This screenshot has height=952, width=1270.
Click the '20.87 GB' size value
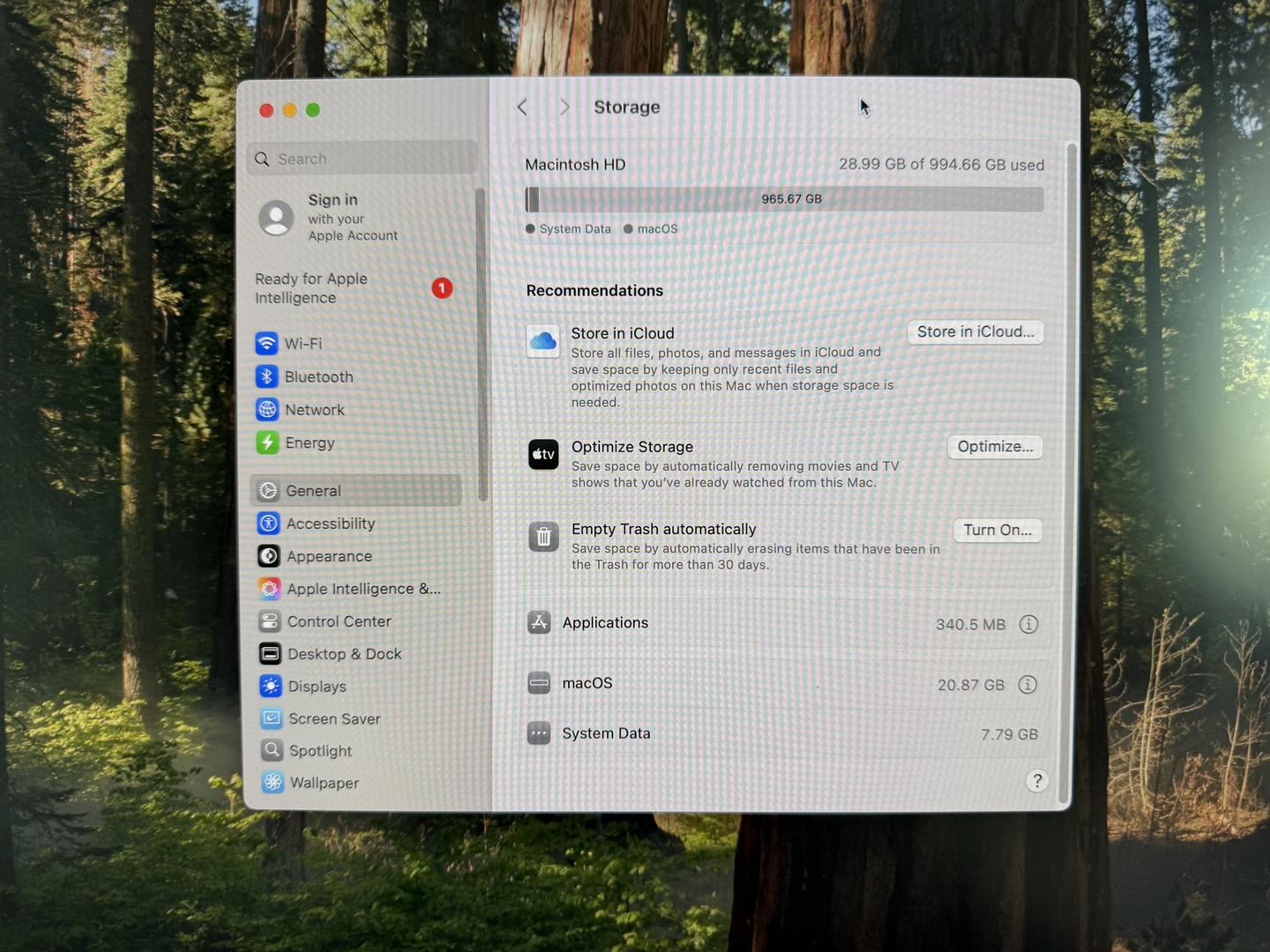[971, 685]
